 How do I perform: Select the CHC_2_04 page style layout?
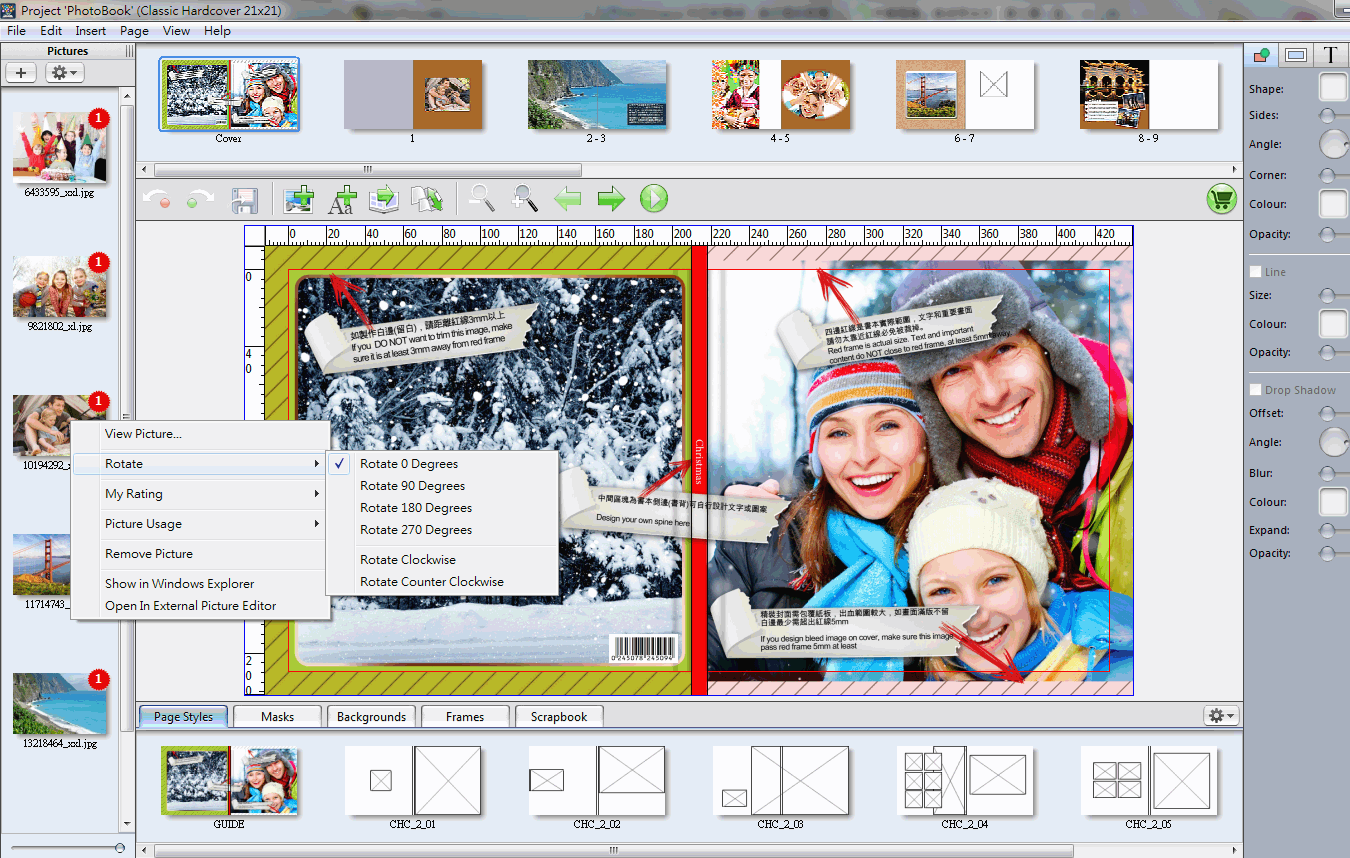(x=966, y=780)
